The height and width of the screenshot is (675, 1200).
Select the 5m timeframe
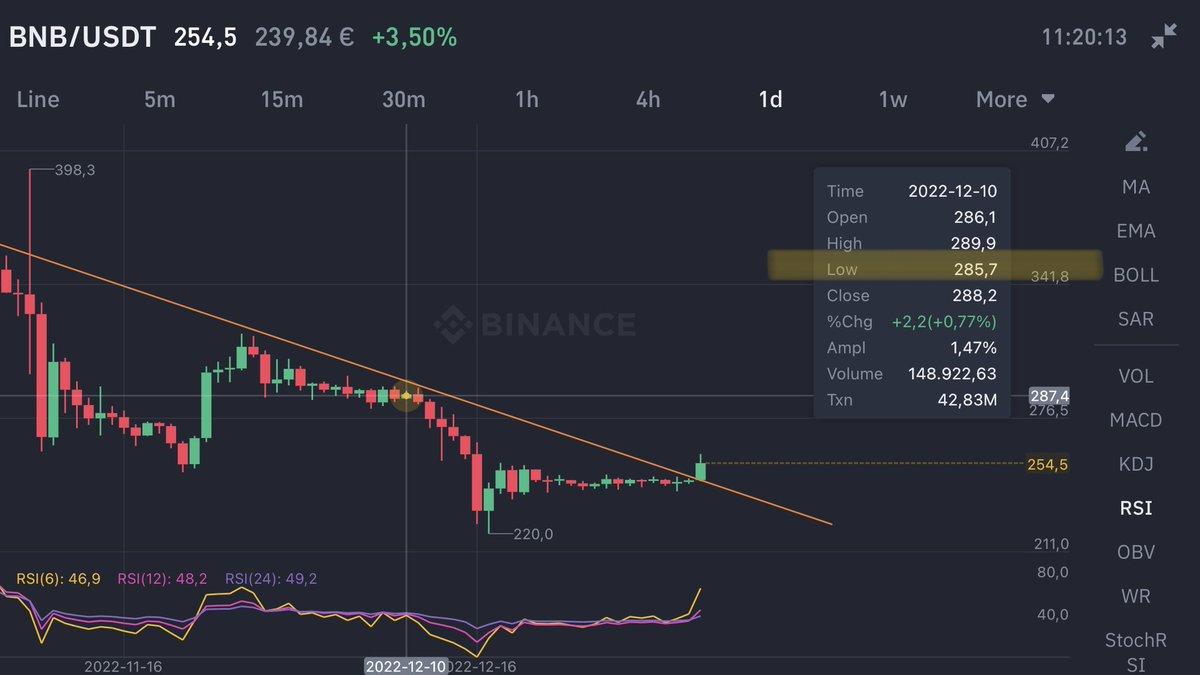[x=159, y=100]
